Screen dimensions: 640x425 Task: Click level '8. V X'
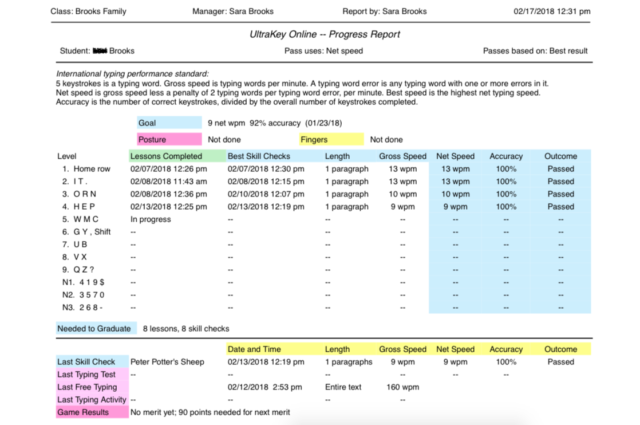pyautogui.click(x=75, y=257)
